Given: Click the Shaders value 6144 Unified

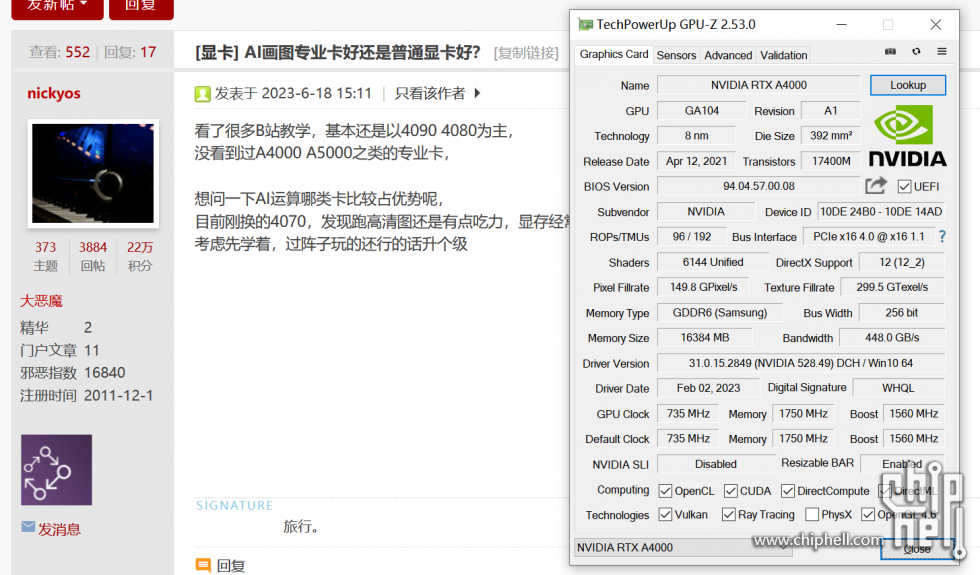Looking at the screenshot, I should (x=713, y=262).
